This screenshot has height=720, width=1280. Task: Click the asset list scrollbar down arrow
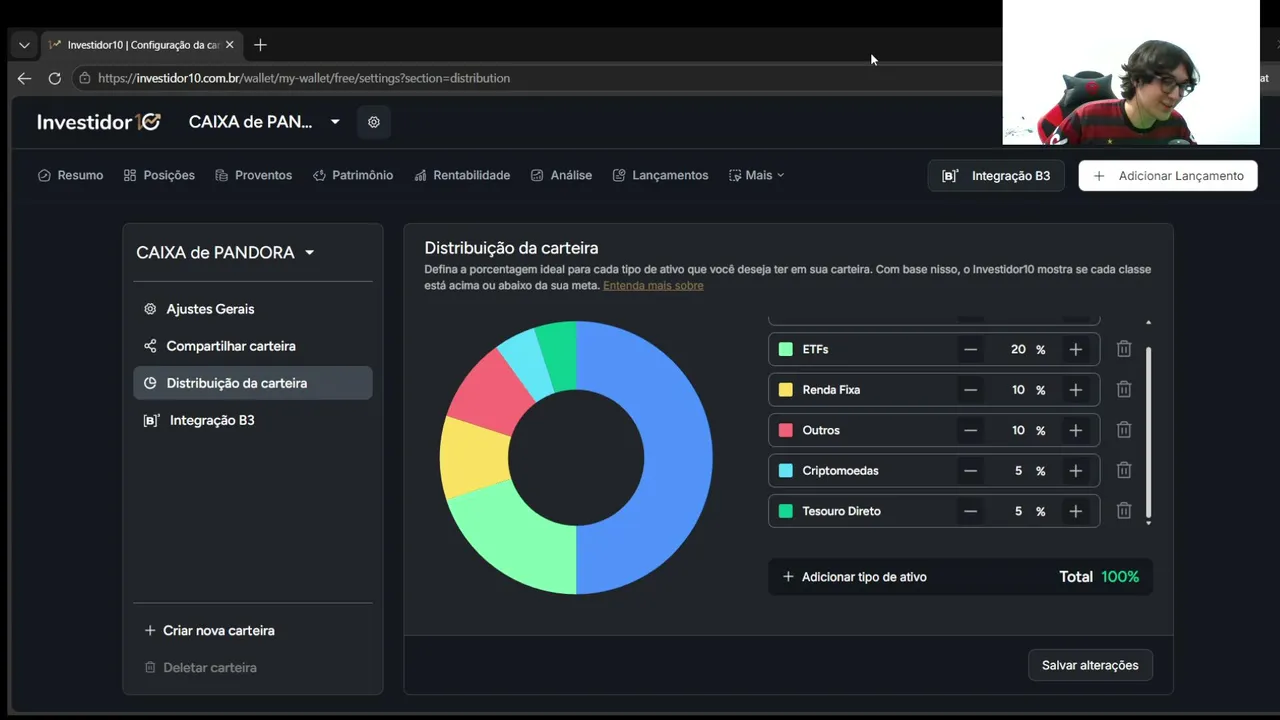click(1148, 523)
